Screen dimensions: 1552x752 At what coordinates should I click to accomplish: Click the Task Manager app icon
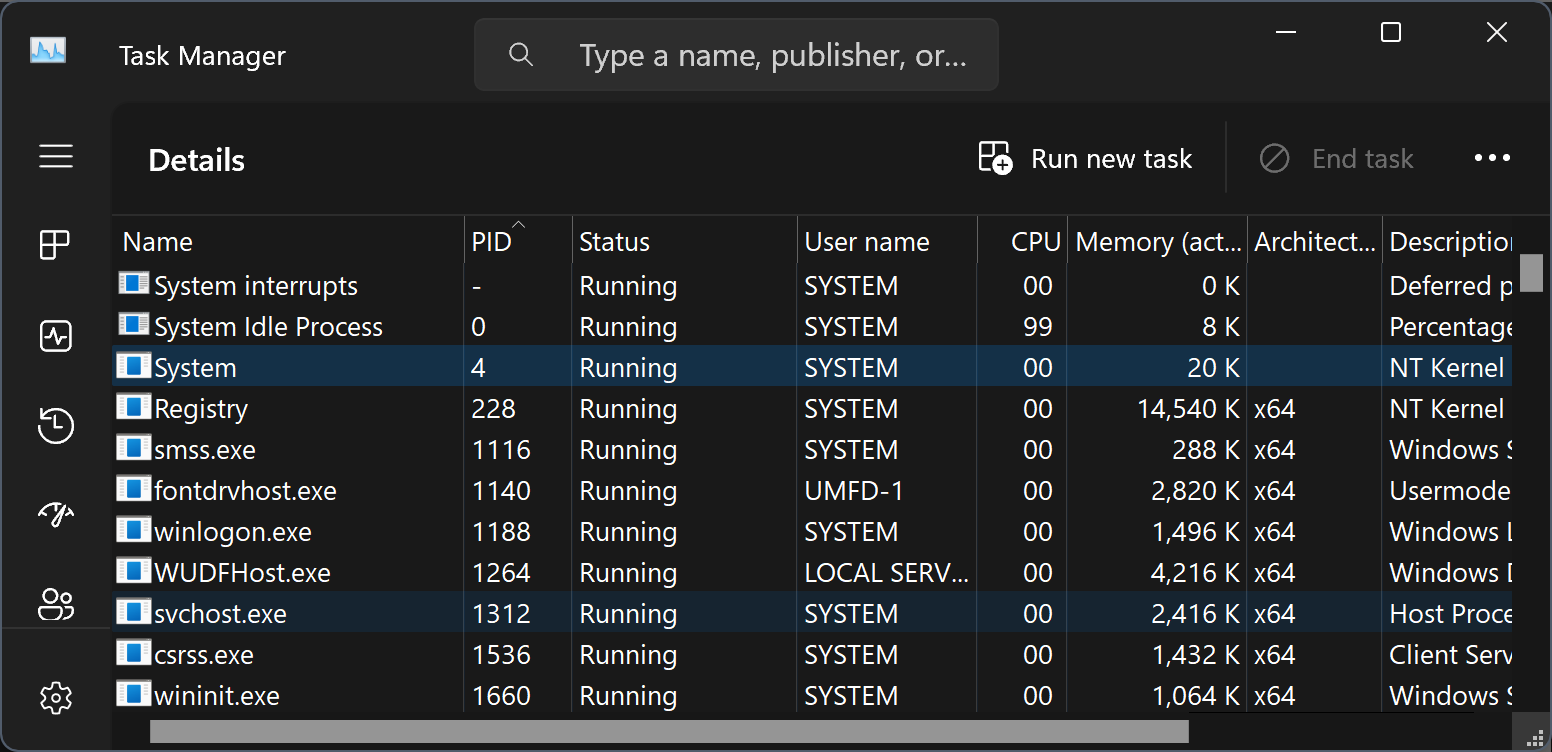[x=48, y=50]
